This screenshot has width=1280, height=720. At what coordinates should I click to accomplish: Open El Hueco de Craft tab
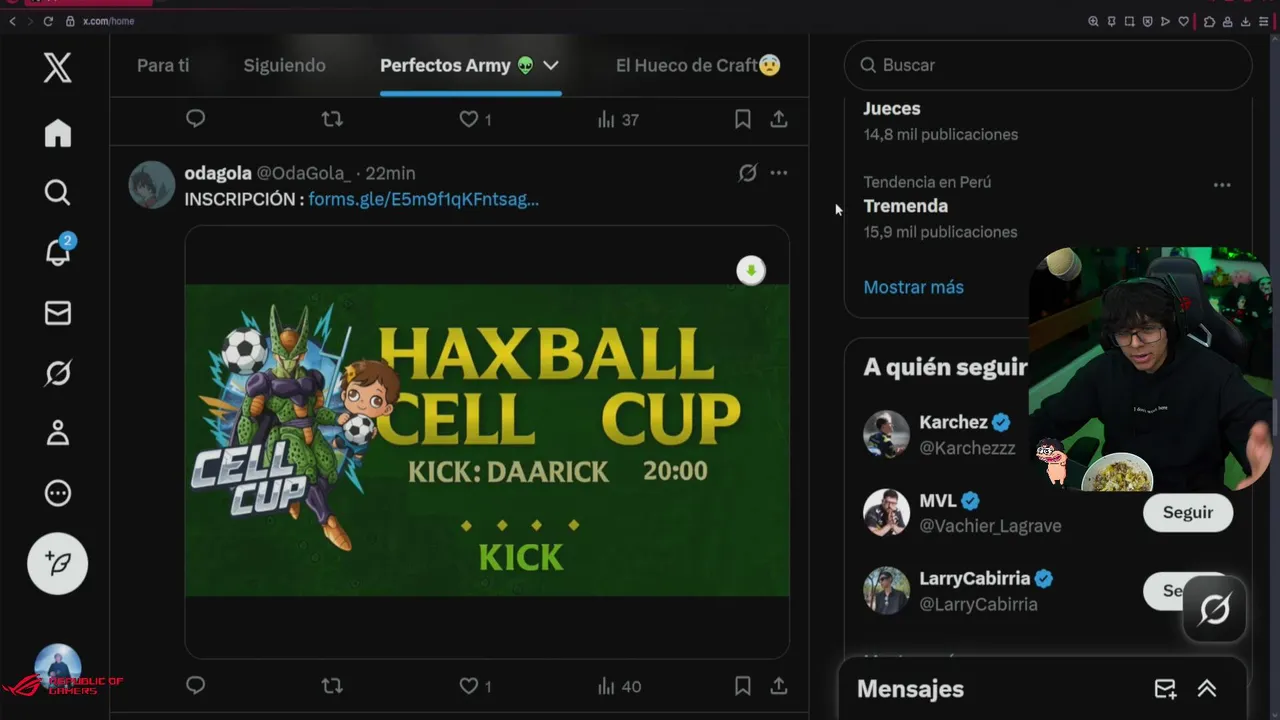tap(698, 65)
